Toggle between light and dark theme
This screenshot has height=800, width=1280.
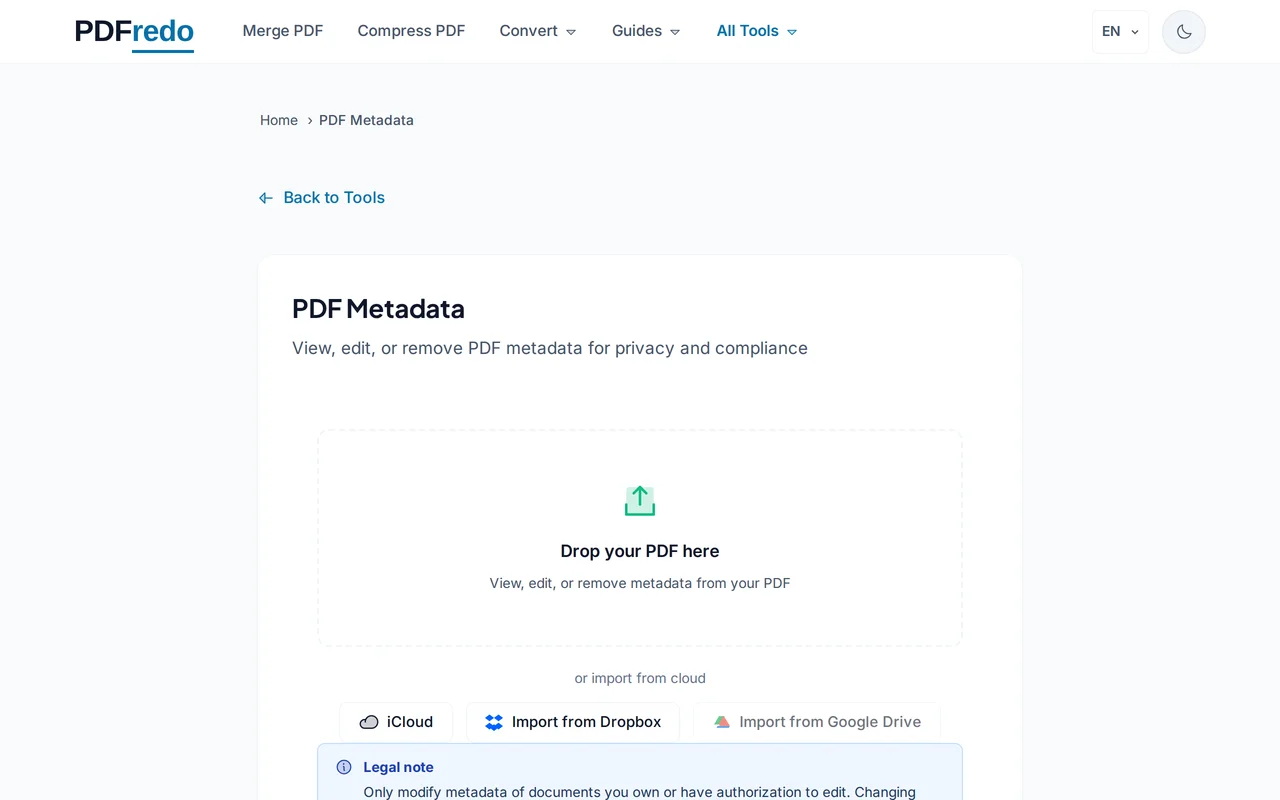1183,31
